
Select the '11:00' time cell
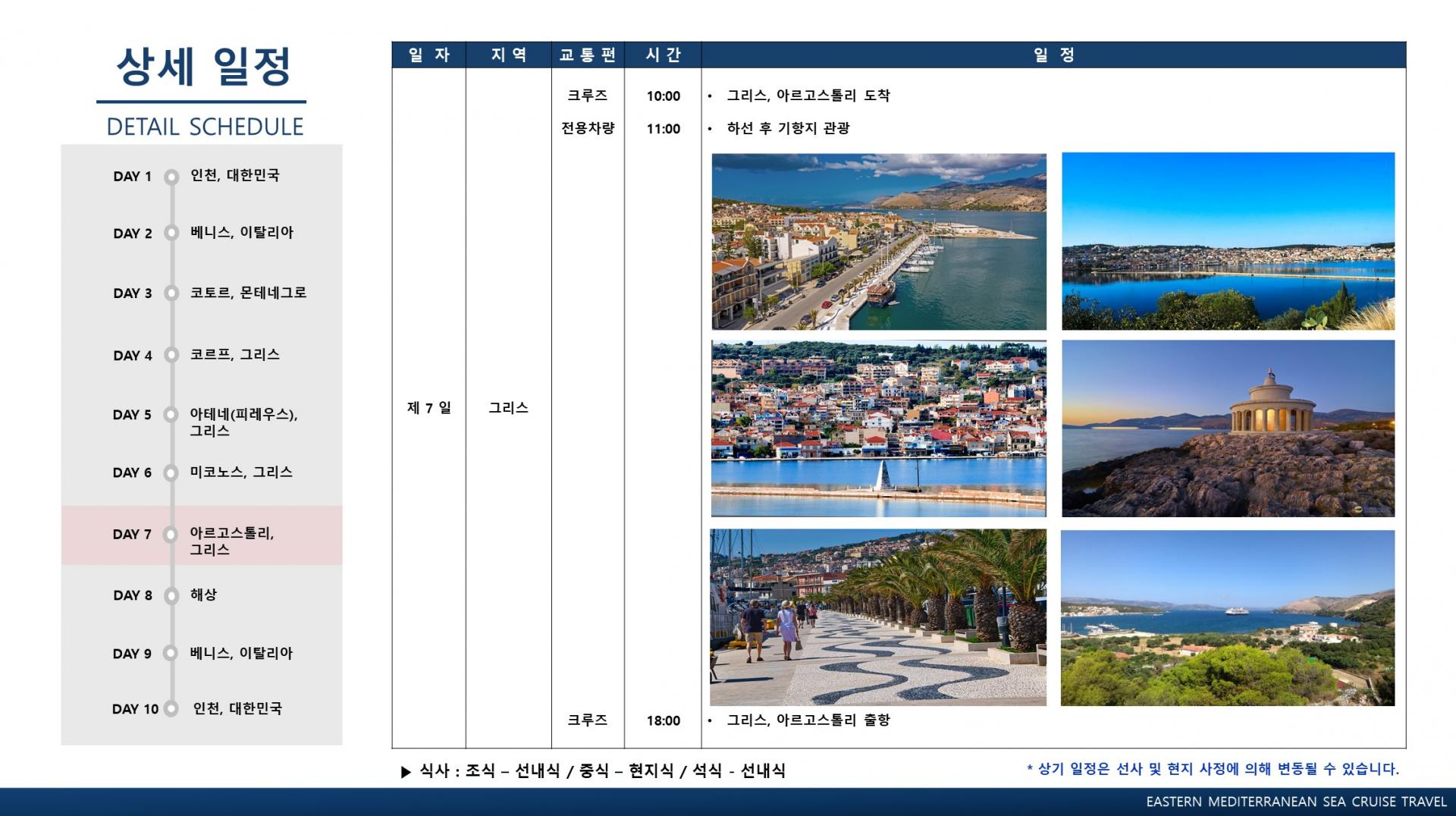(664, 129)
